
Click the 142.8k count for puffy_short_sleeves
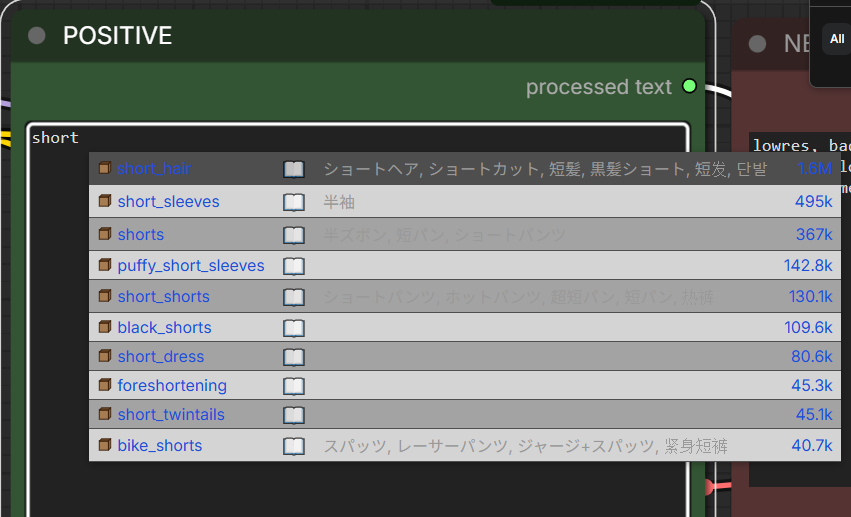(x=808, y=265)
